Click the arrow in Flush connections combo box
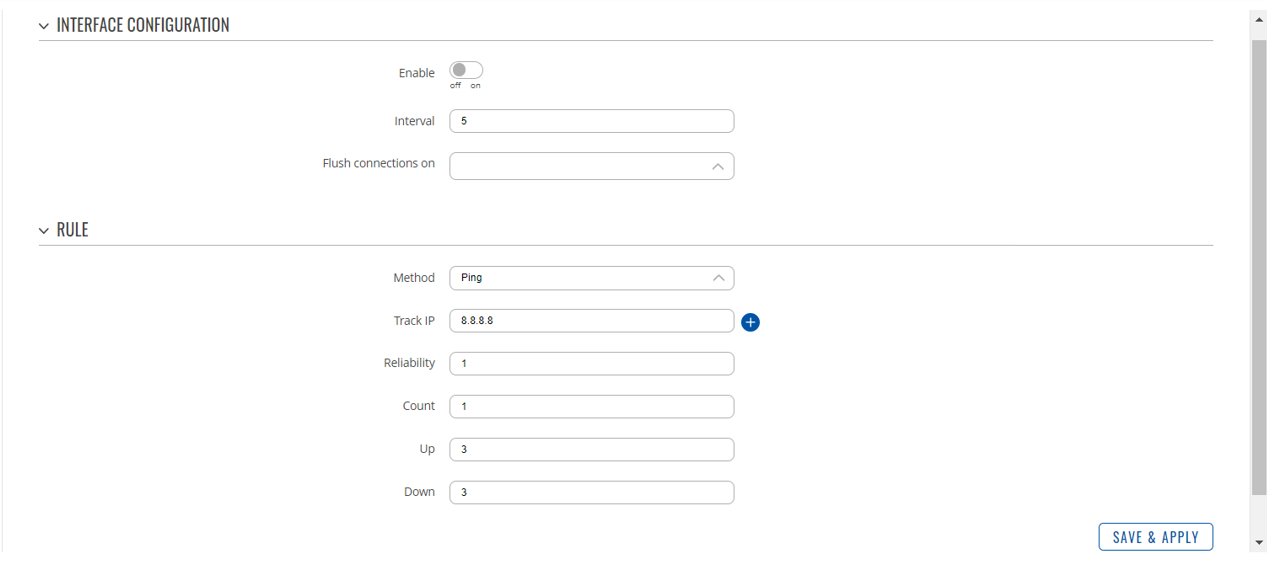Image resolution: width=1267 pixels, height=564 pixels. point(718,166)
